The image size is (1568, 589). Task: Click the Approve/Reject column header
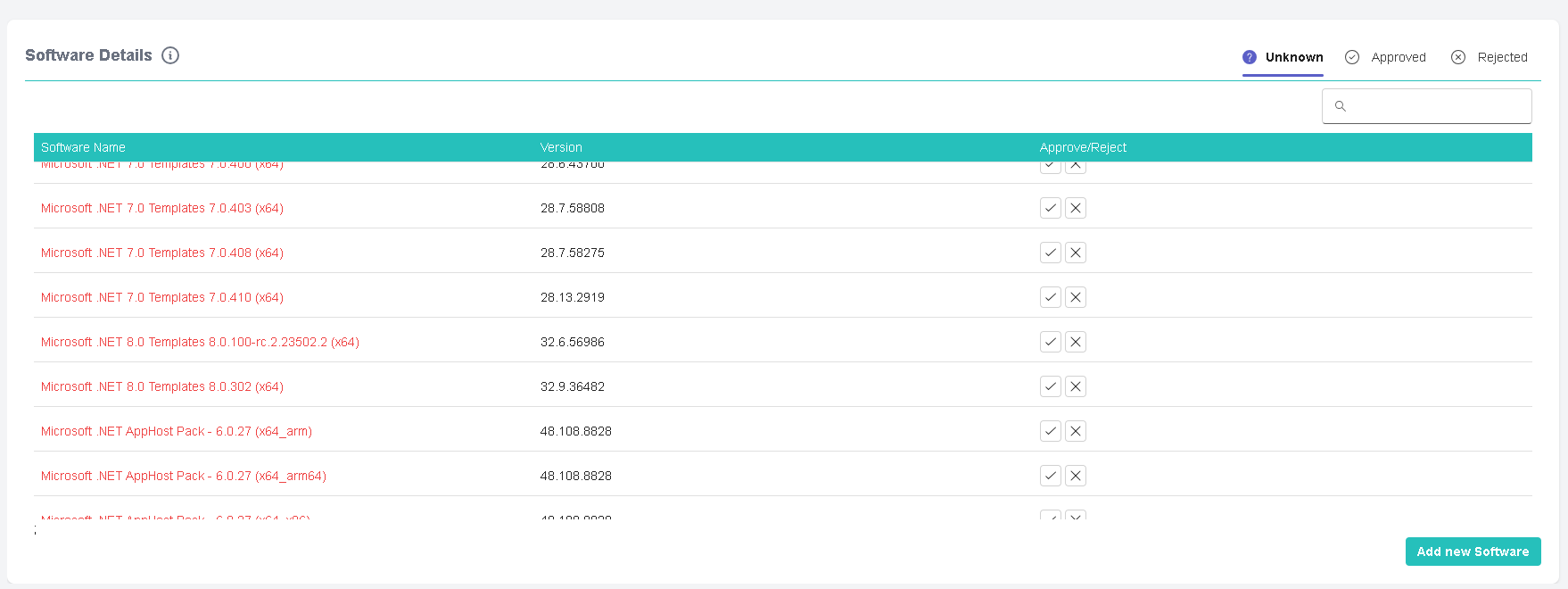tap(1083, 147)
